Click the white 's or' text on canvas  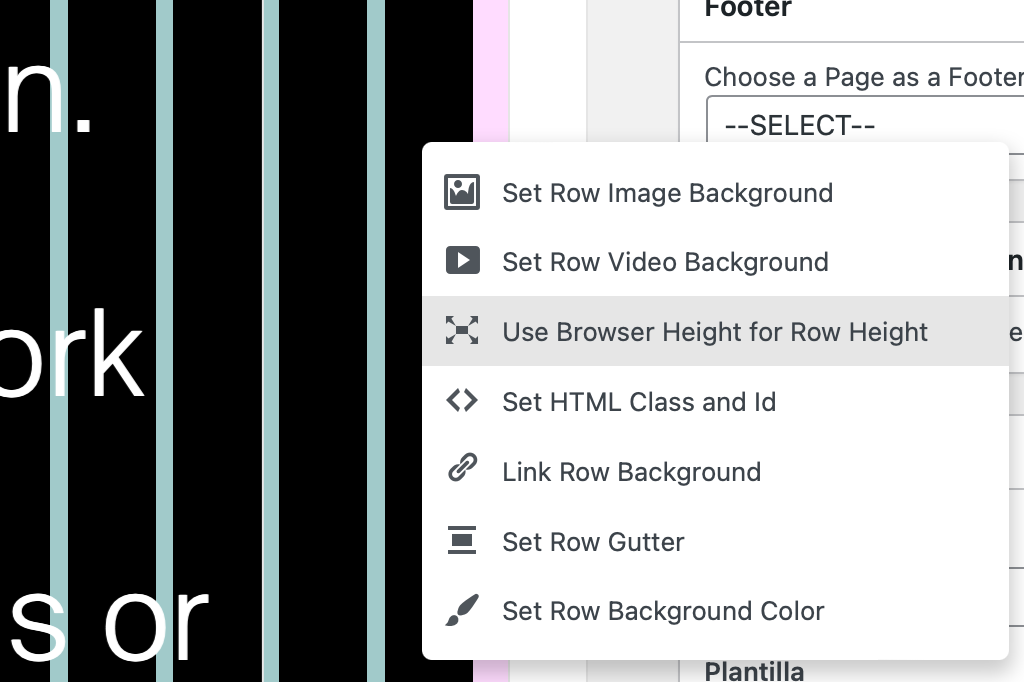[105, 622]
